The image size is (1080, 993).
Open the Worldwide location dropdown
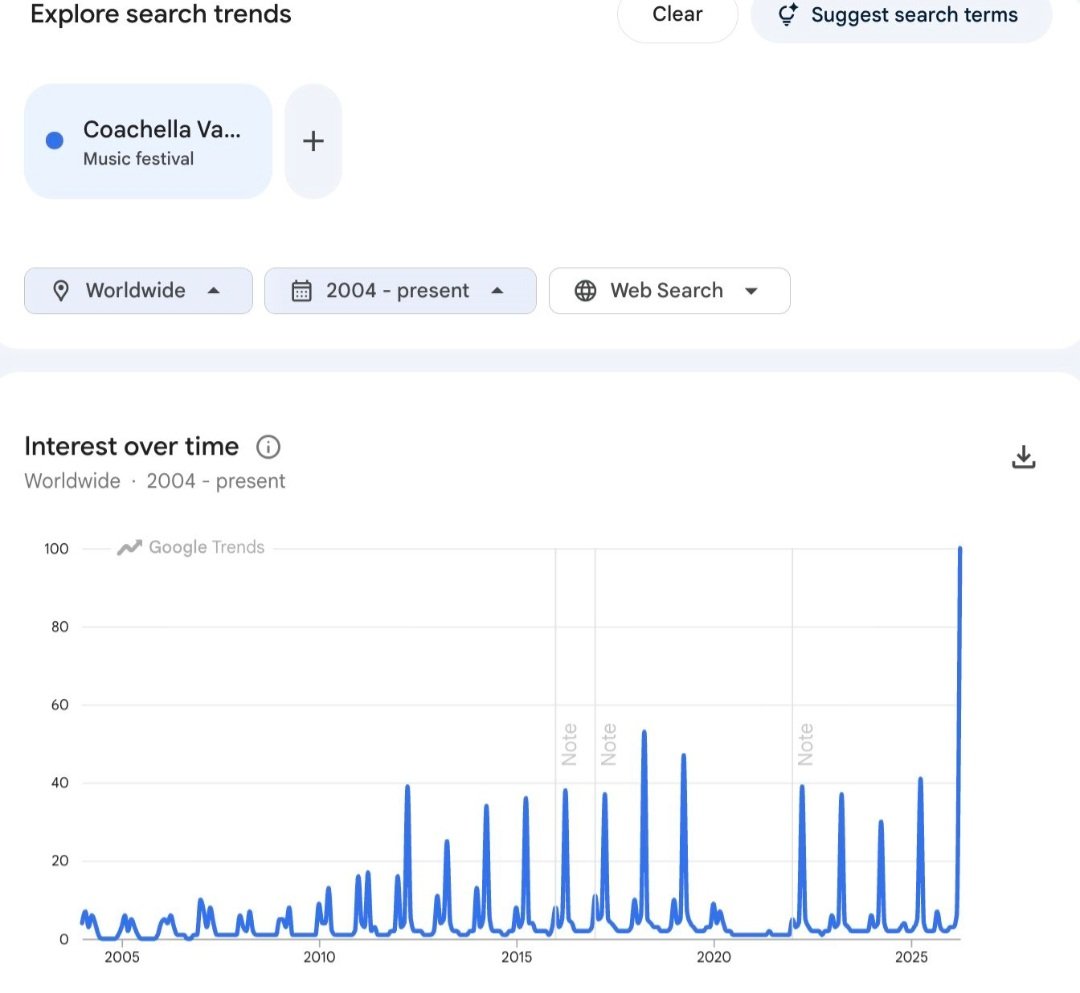point(138,291)
